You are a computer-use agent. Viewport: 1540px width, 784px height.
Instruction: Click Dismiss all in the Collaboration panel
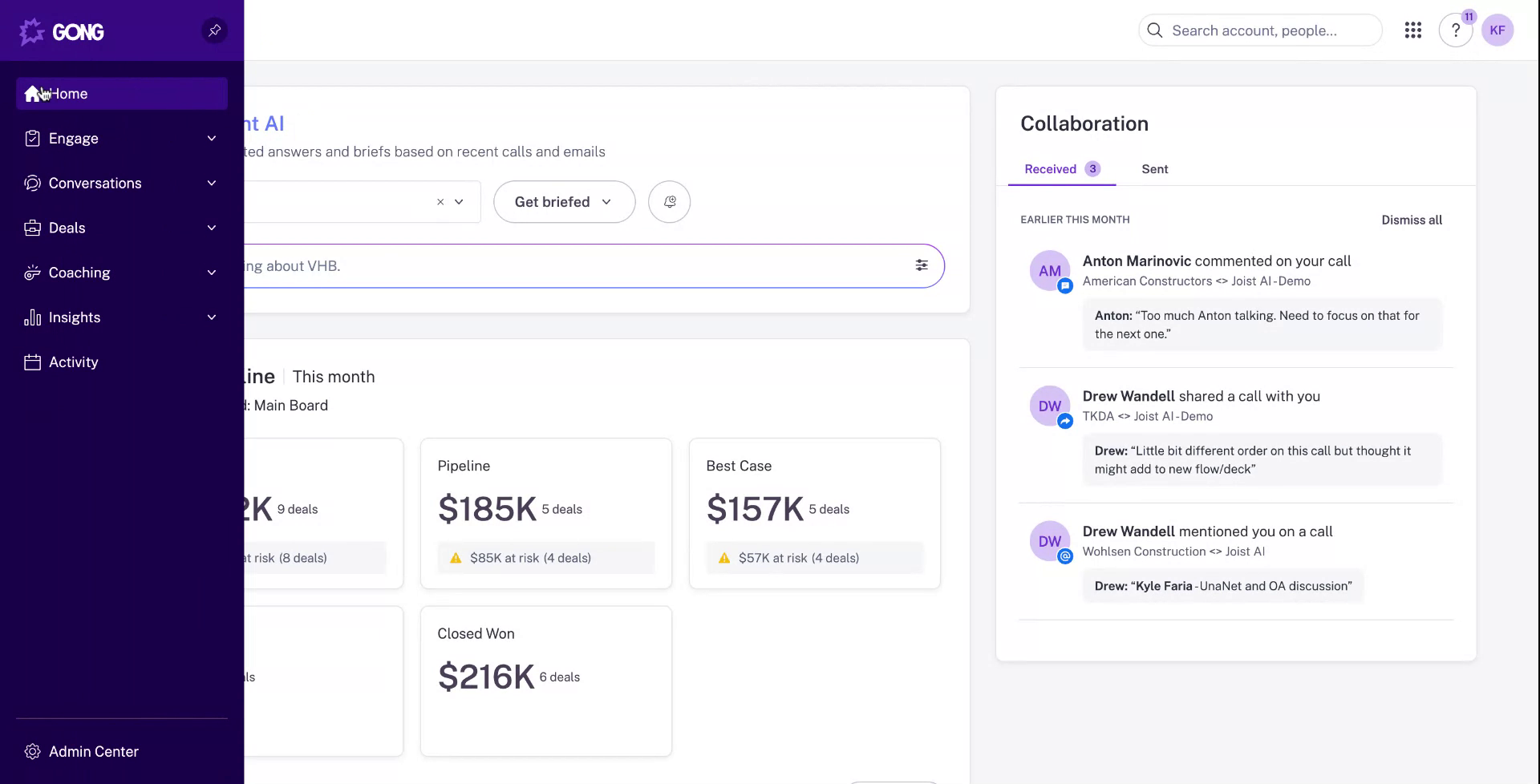point(1412,219)
